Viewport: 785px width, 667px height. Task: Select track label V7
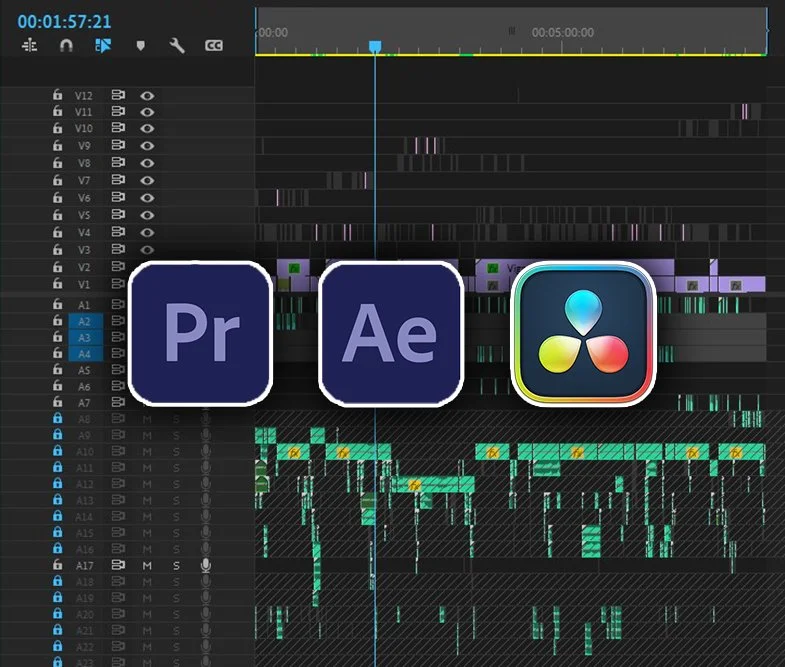tap(84, 180)
